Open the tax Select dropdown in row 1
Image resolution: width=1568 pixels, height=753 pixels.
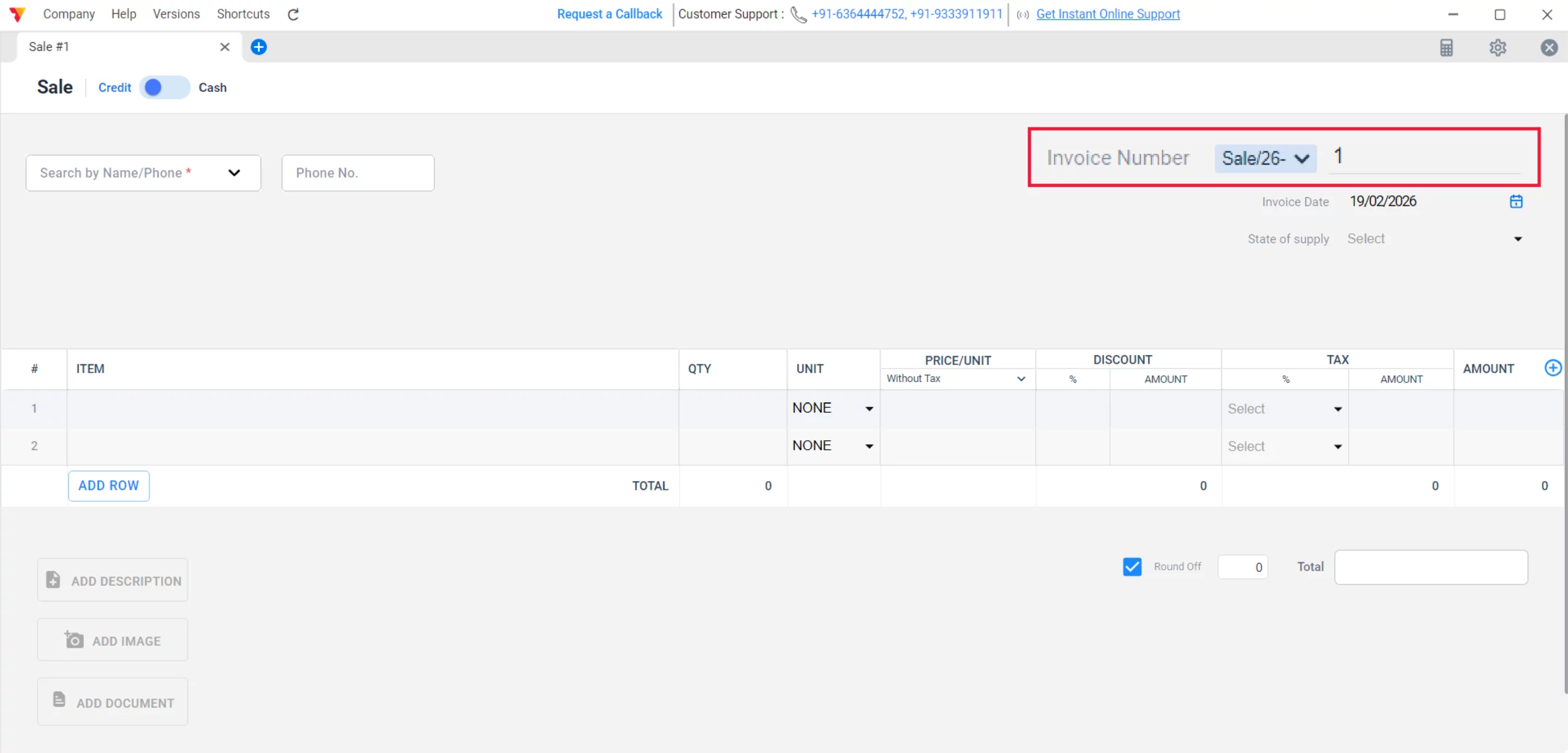pos(1285,409)
